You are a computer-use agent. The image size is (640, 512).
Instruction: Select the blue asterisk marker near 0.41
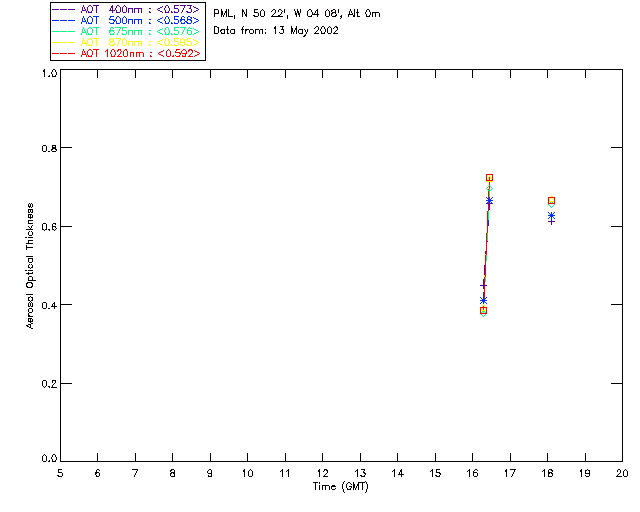(483, 301)
